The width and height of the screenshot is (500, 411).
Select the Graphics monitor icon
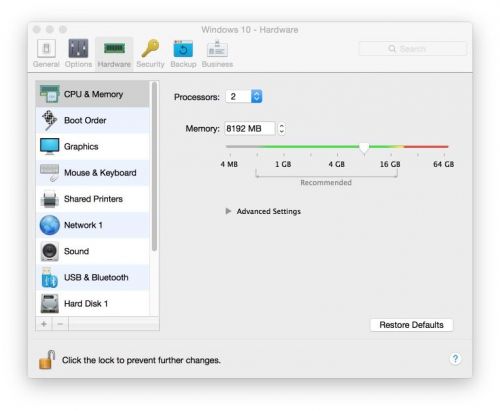point(50,147)
